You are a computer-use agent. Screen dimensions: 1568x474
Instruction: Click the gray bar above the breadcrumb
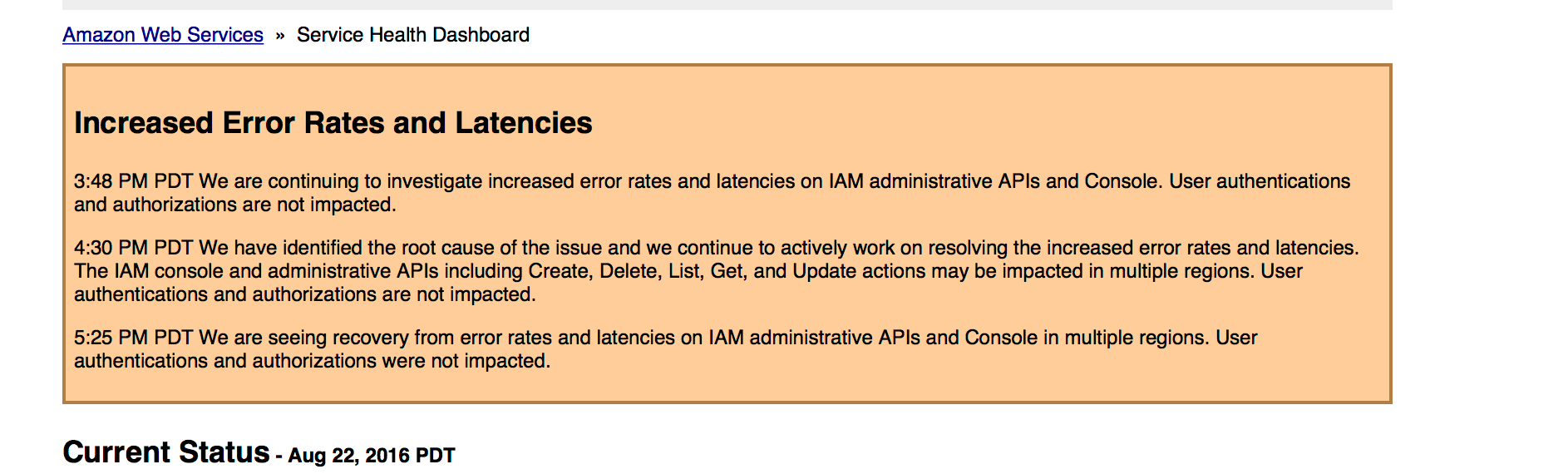pos(727,4)
